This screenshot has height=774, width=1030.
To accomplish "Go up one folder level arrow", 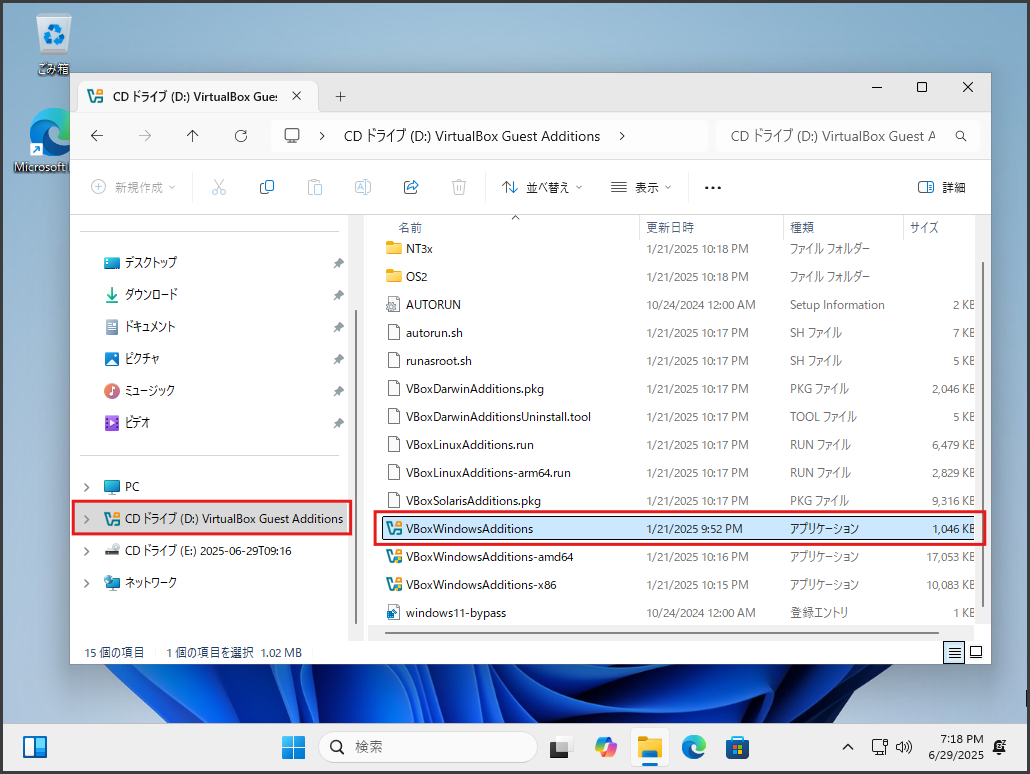I will pyautogui.click(x=192, y=136).
